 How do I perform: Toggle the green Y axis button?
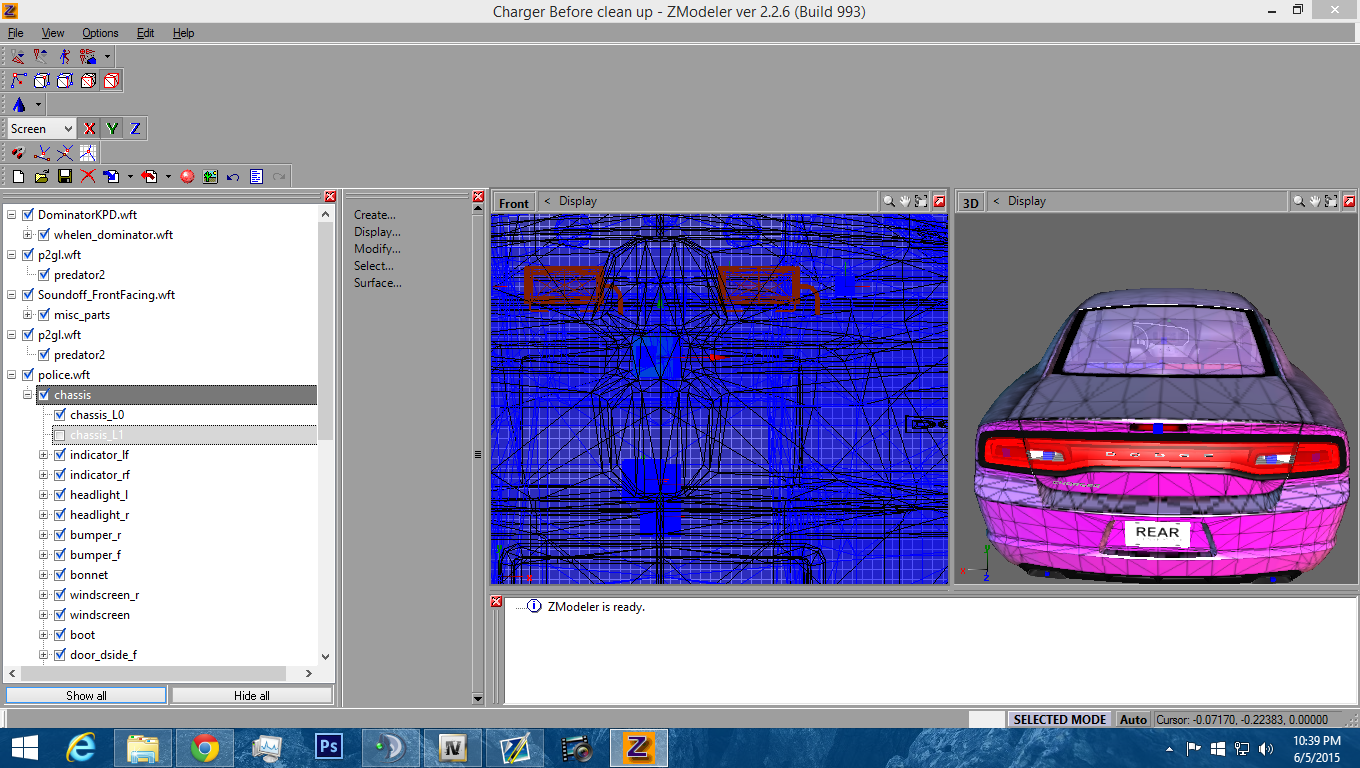(112, 128)
